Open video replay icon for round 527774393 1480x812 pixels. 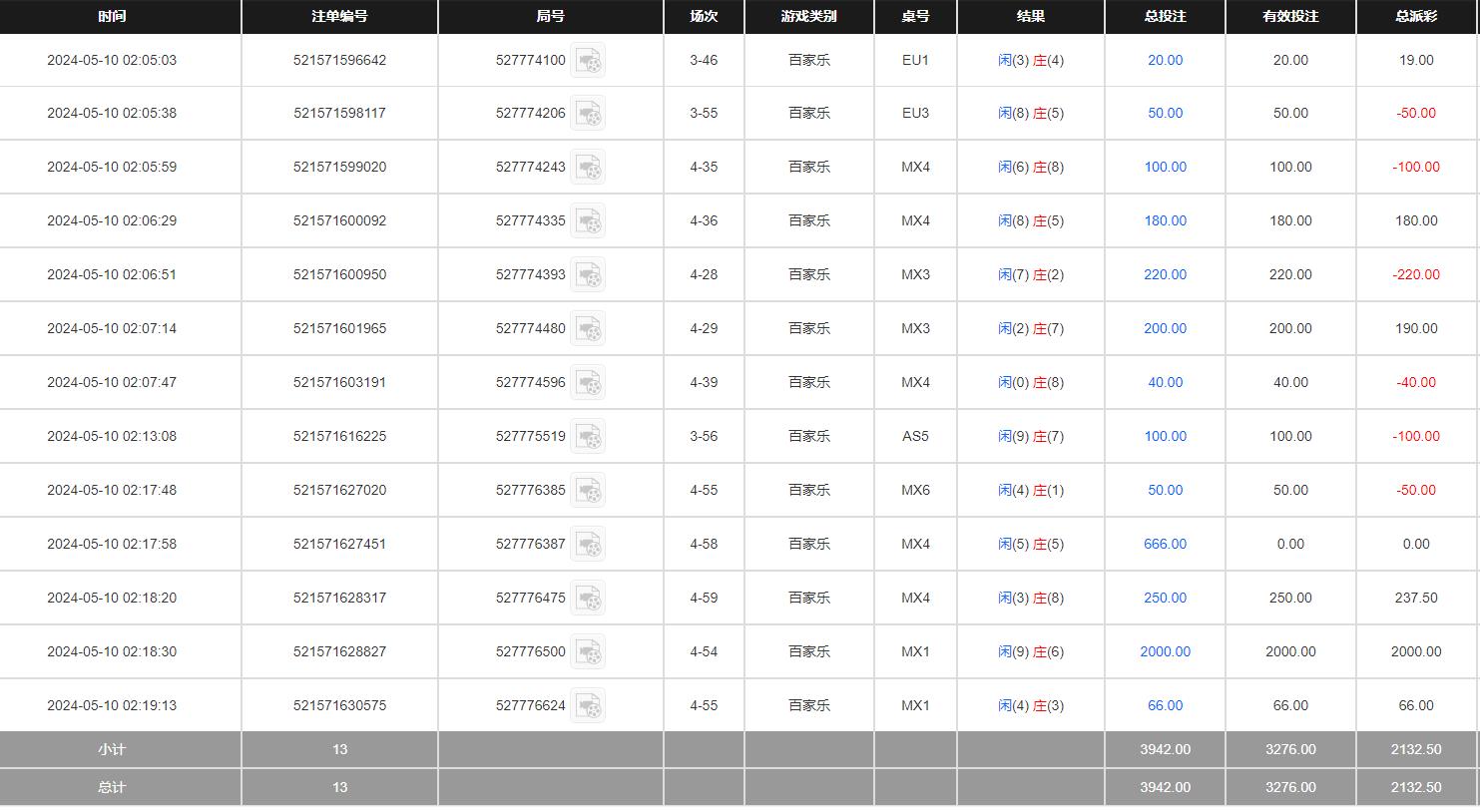(x=588, y=274)
